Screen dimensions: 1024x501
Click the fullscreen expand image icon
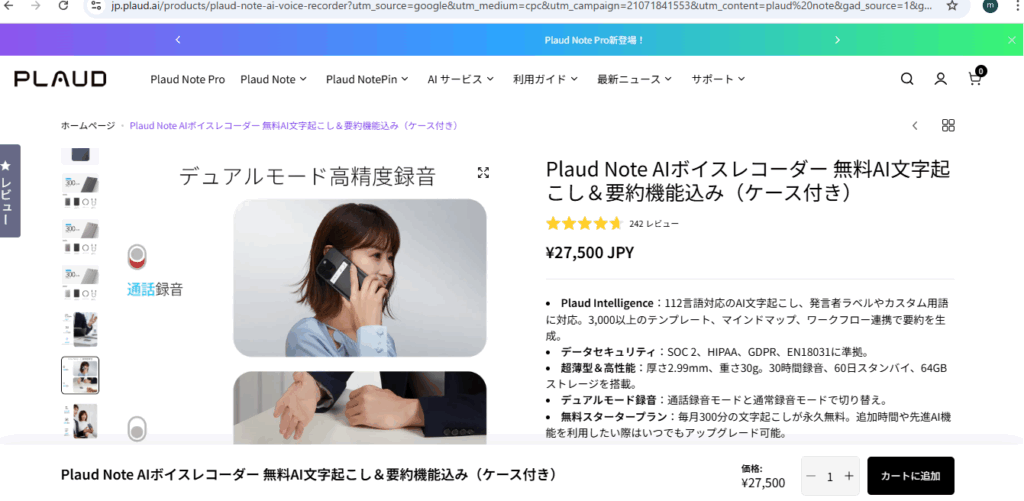483,172
